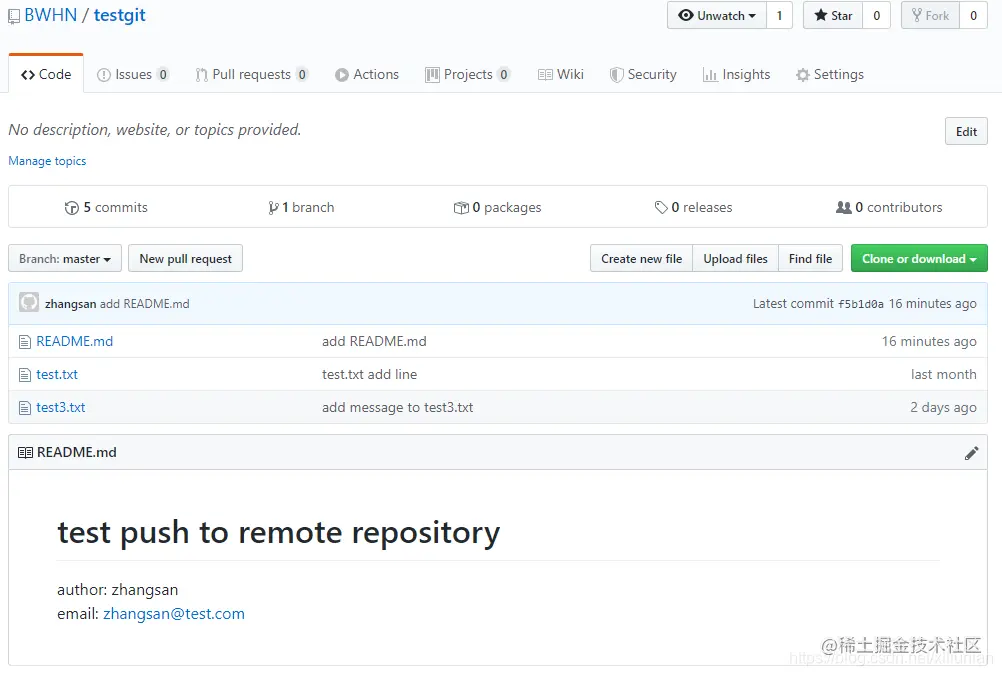Switch to the Issues tab
Screen dimensions: 1002x676
(x=132, y=75)
